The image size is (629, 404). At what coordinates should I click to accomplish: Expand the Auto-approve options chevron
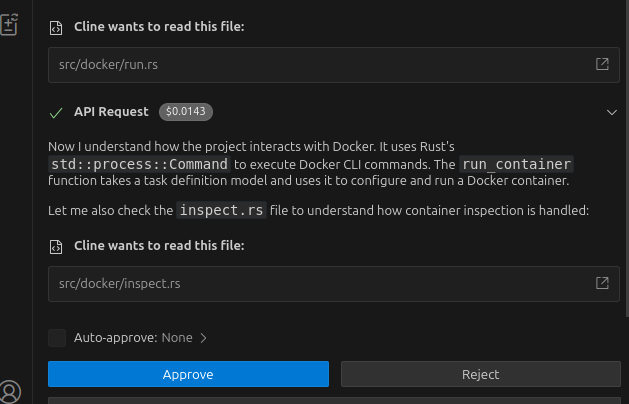[204, 338]
